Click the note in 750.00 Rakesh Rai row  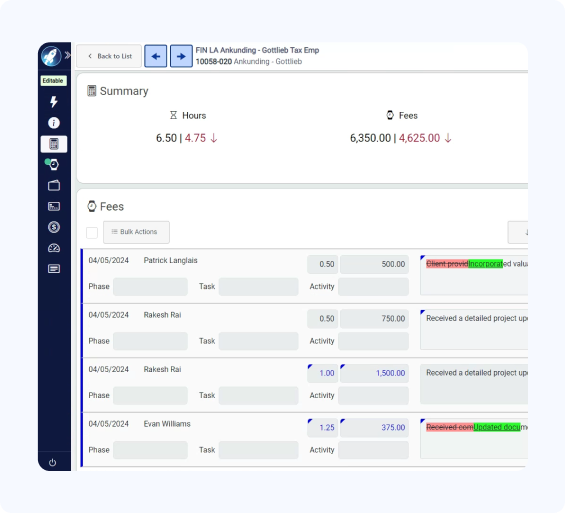(474, 329)
